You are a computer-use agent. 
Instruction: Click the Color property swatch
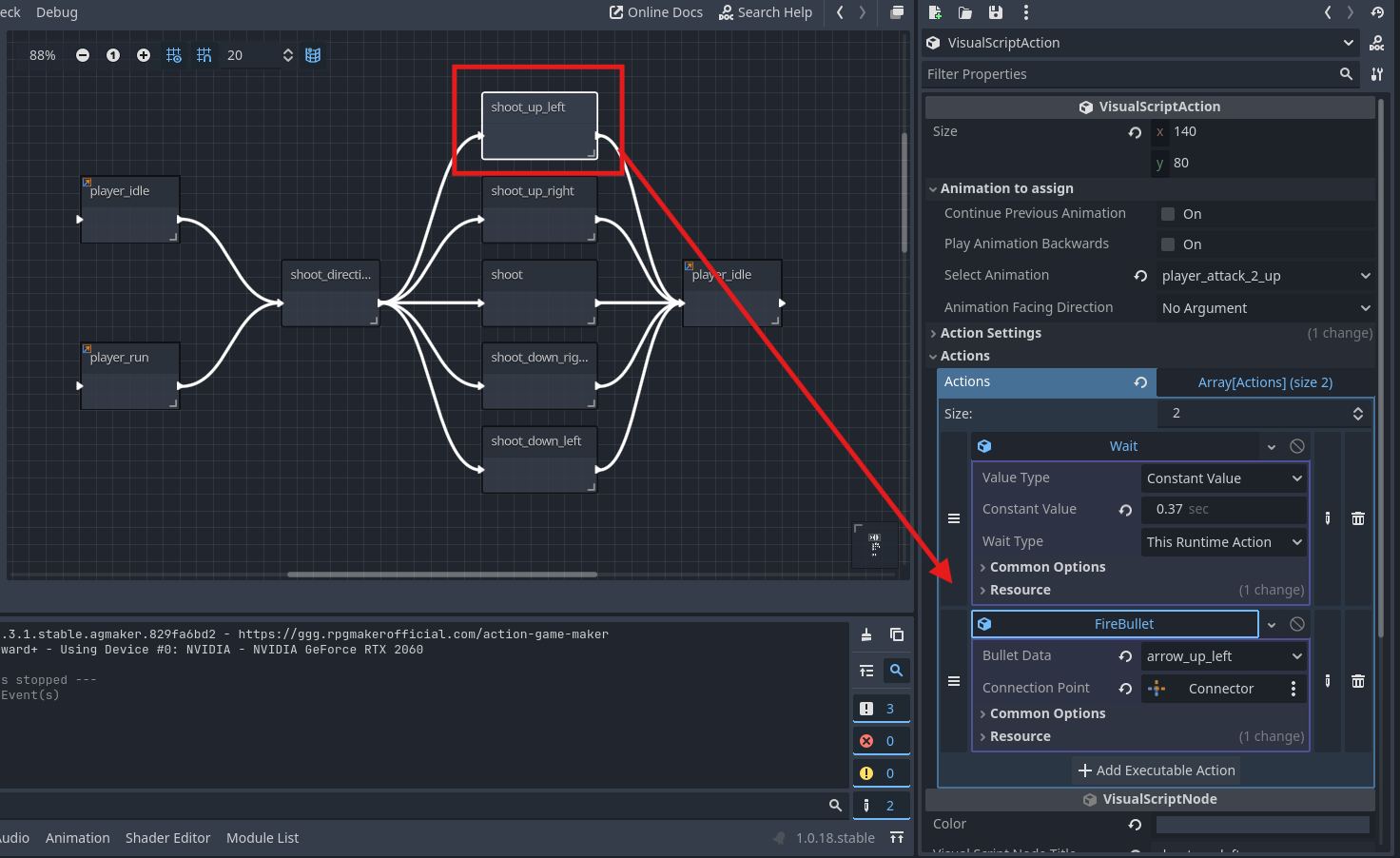[x=1262, y=825]
